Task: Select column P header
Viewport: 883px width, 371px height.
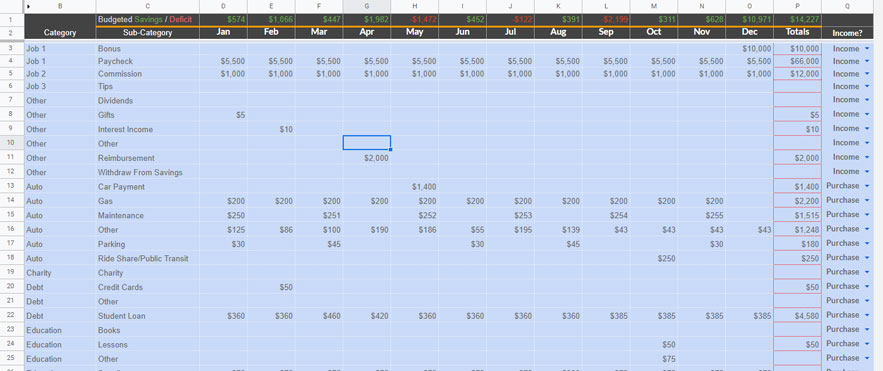Action: (797, 6)
